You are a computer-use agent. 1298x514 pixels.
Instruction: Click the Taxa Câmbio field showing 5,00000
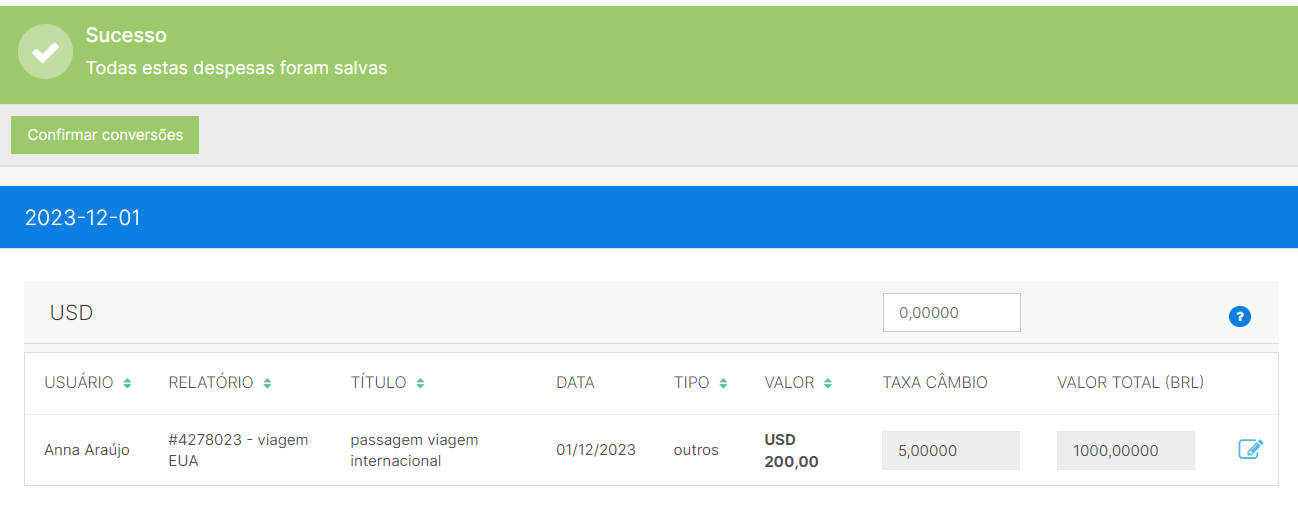950,451
